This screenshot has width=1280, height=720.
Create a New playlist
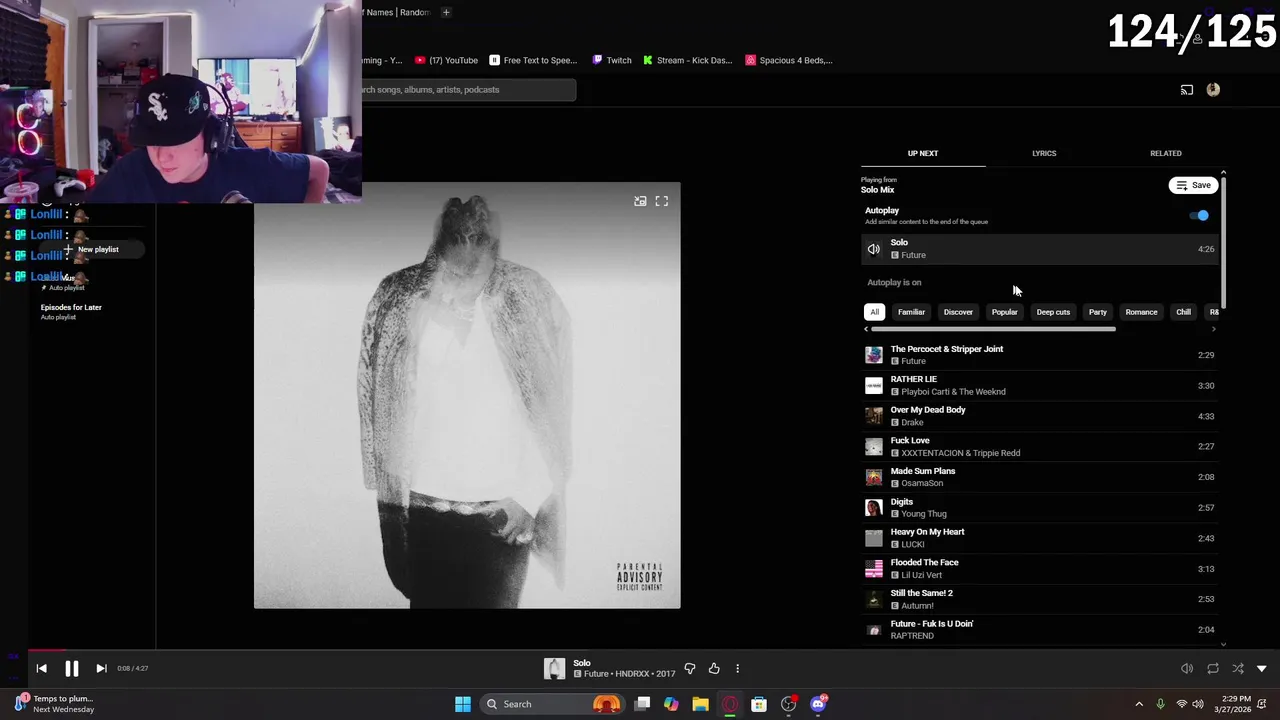click(x=91, y=249)
